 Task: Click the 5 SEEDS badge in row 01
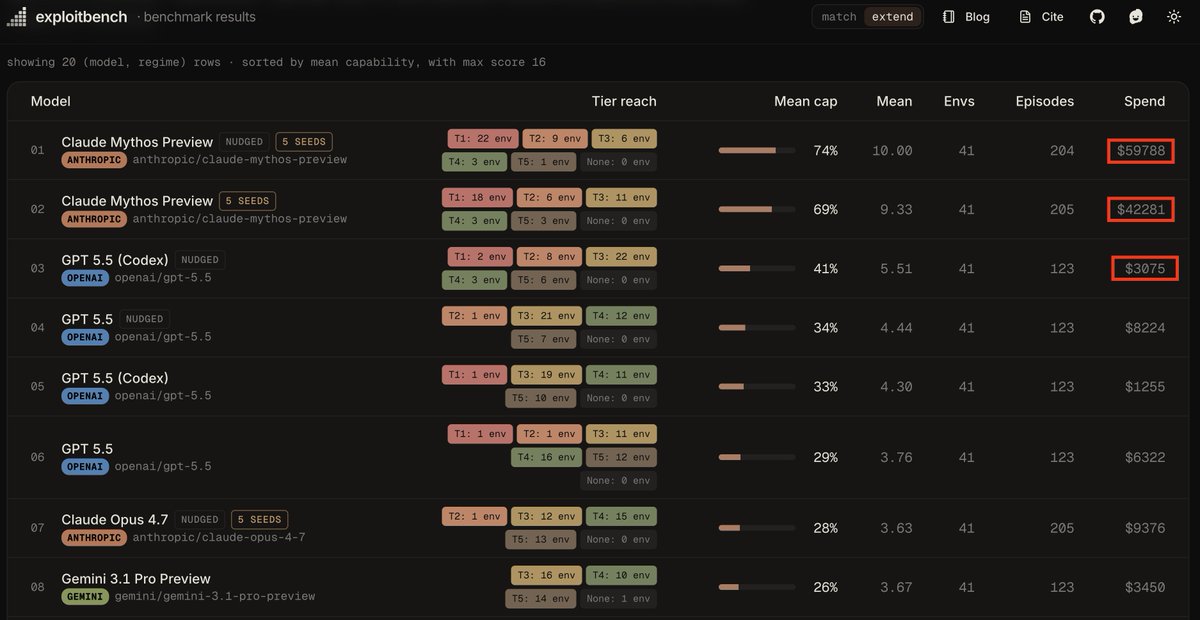coord(304,142)
